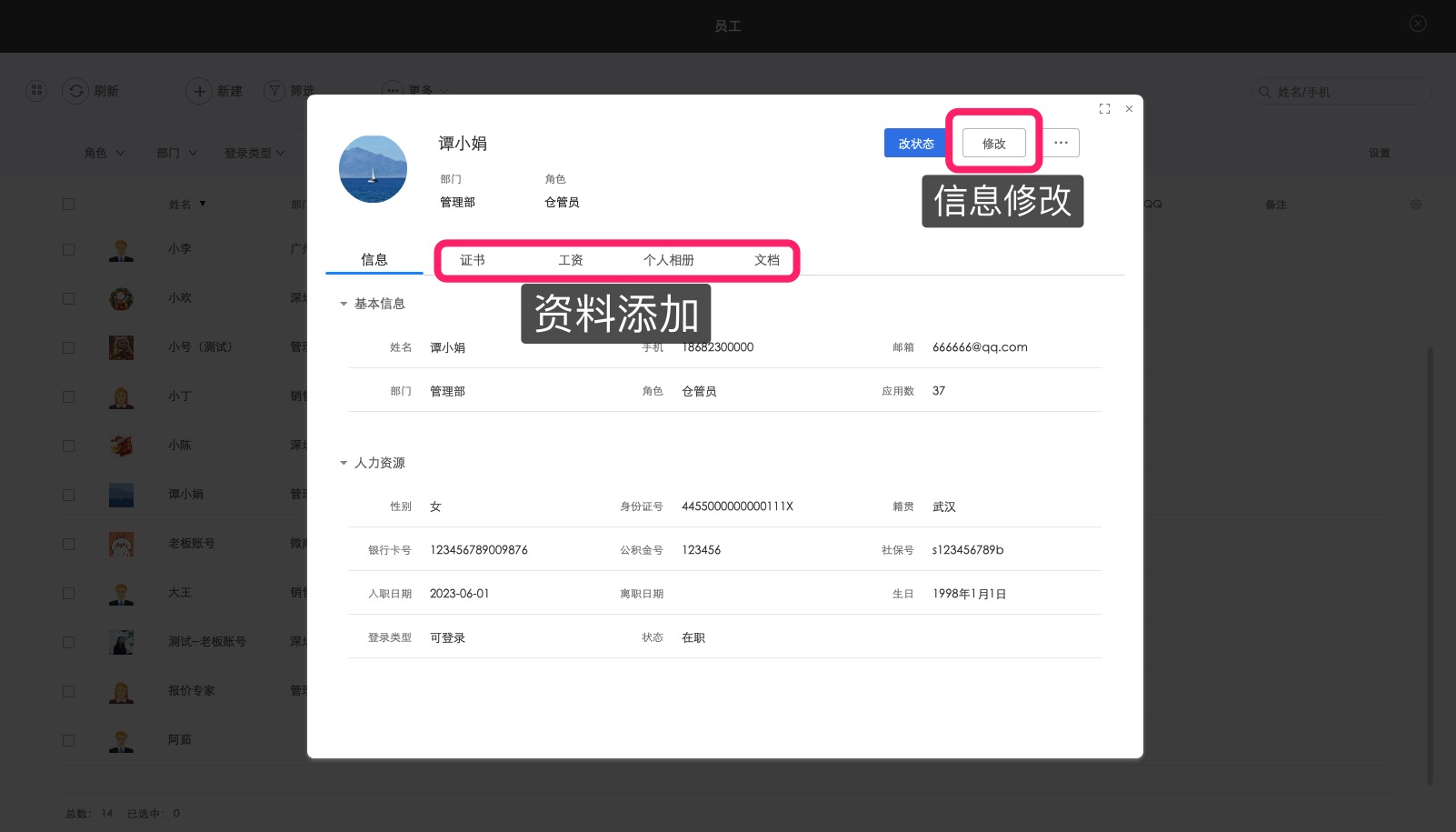This screenshot has height=832, width=1456.
Task: Click the 改状态 button
Action: pyautogui.click(x=916, y=143)
